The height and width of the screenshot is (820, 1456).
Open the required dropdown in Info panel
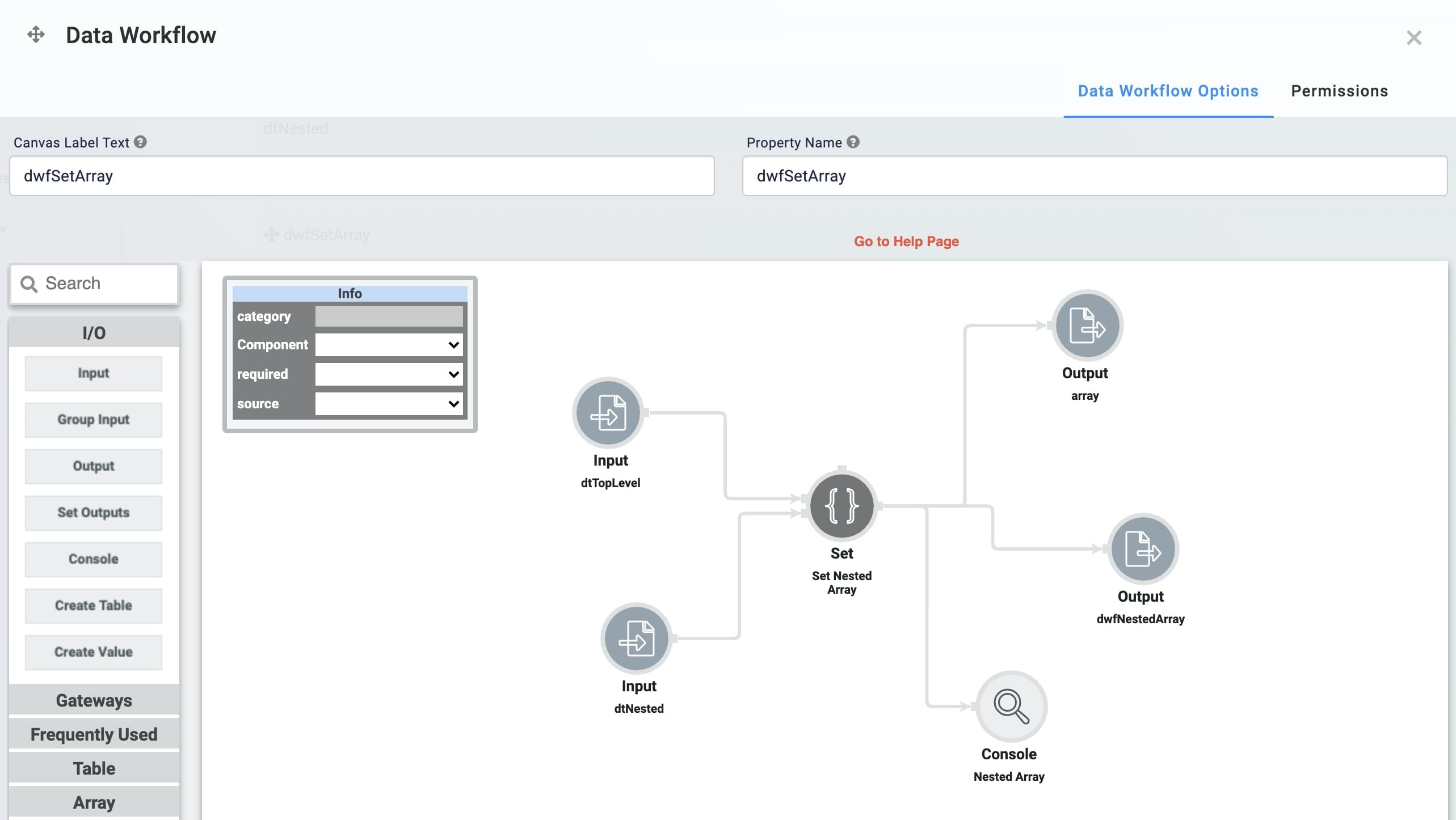coord(389,374)
